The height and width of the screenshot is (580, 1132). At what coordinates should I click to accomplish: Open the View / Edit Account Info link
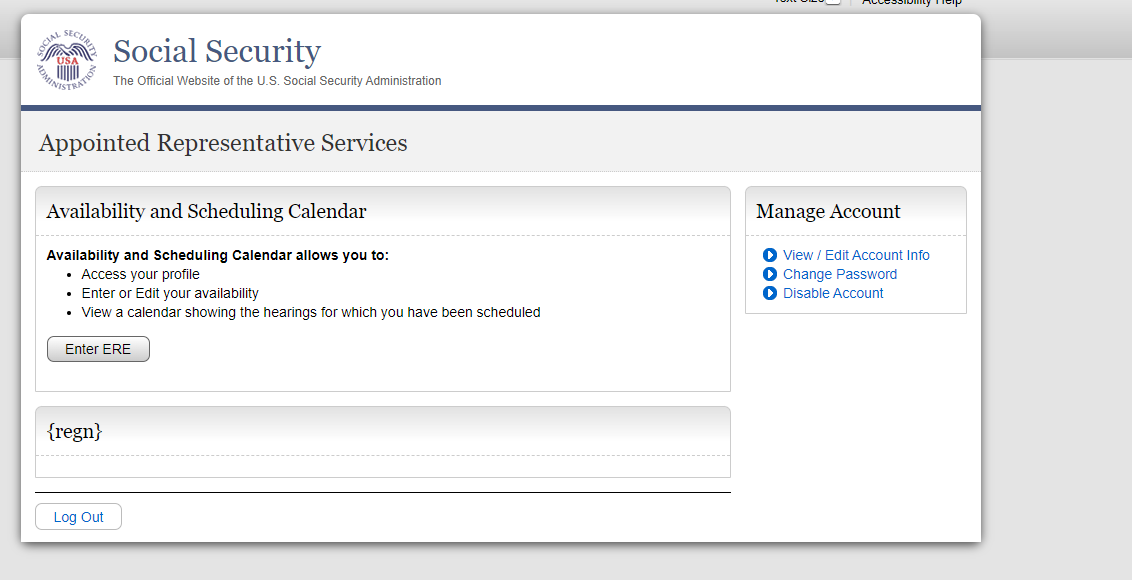click(856, 255)
